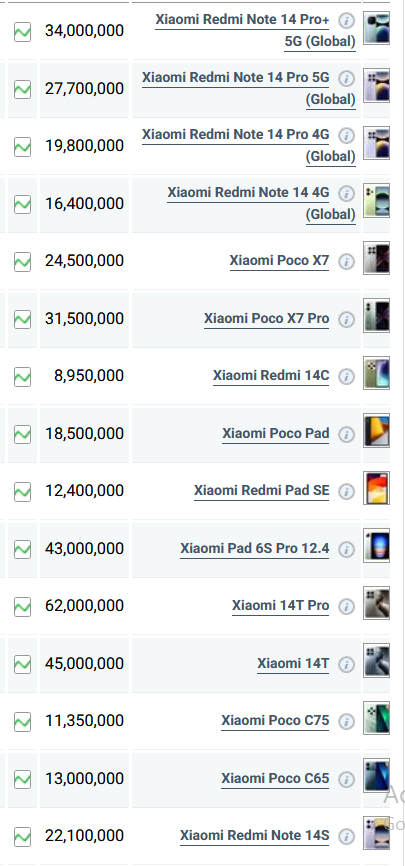Open Xiaomi Redmi Note 14 Pro+ 5G link
The width and height of the screenshot is (405, 866).
(x=255, y=30)
